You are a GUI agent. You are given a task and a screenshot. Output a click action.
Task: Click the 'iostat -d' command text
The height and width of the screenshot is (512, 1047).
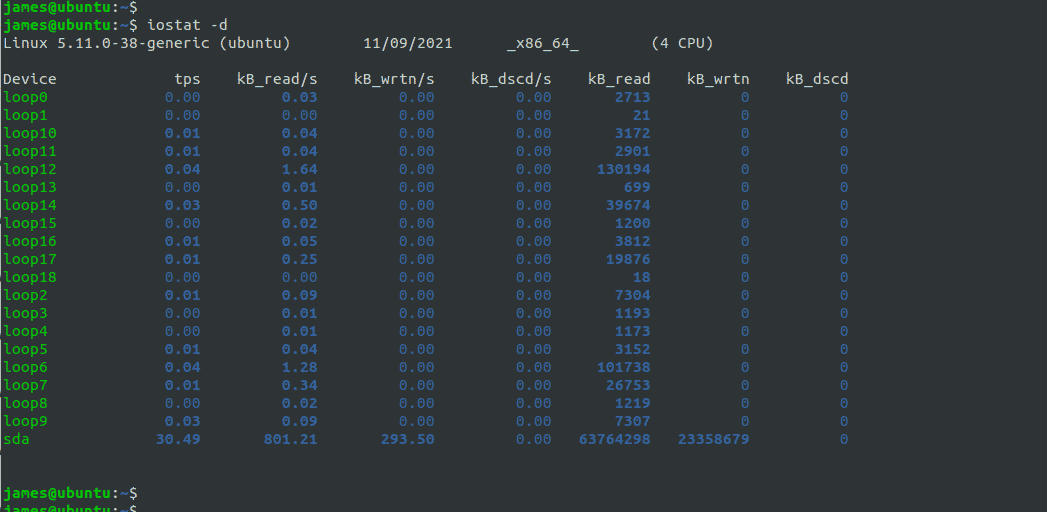[x=187, y=26]
